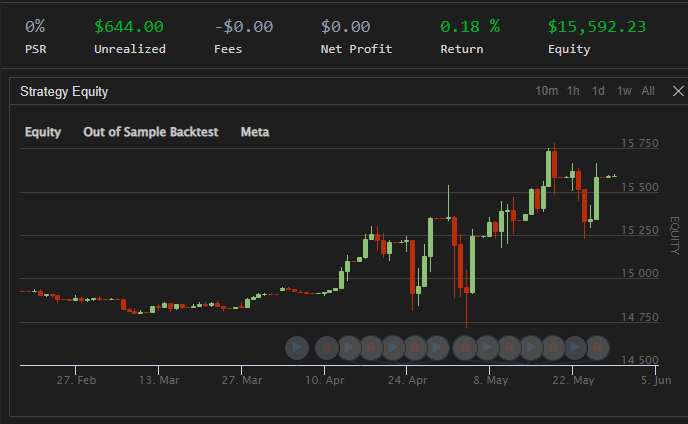Click the rightmost play event marker on timeline

click(575, 348)
